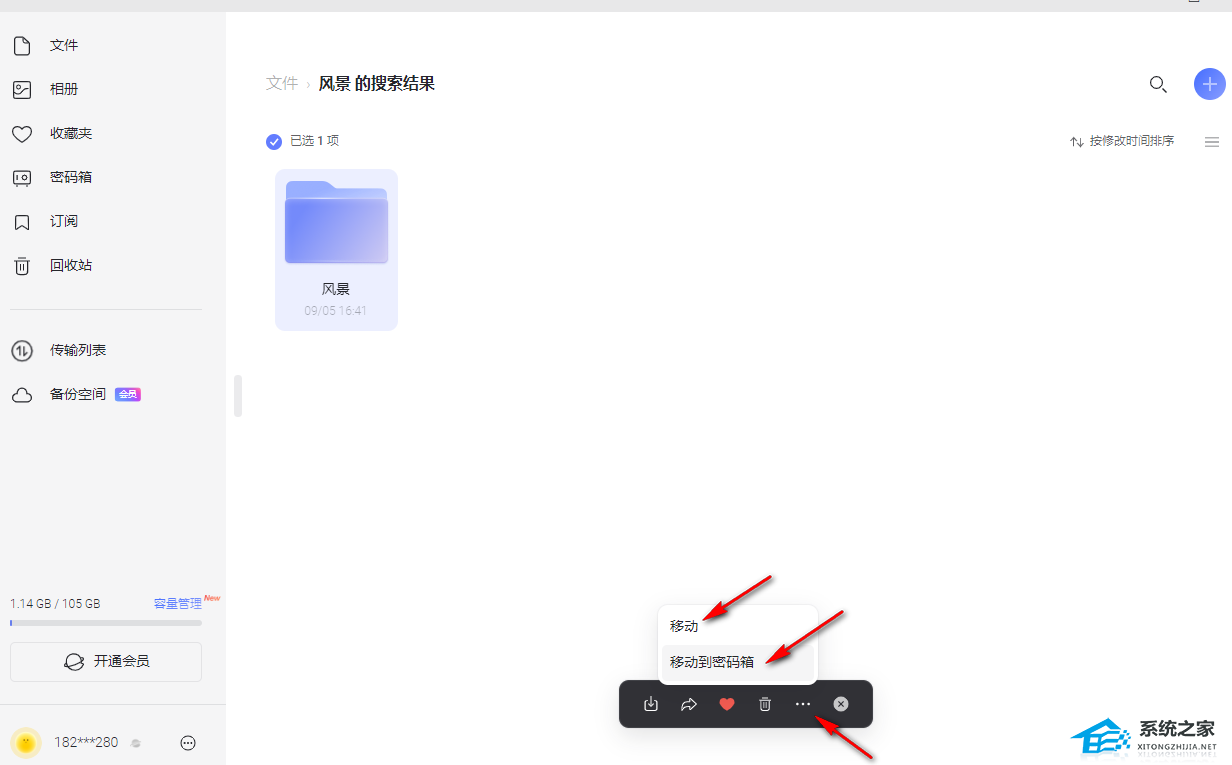Click the 1.14 GB / 105 GB storage text

55,604
